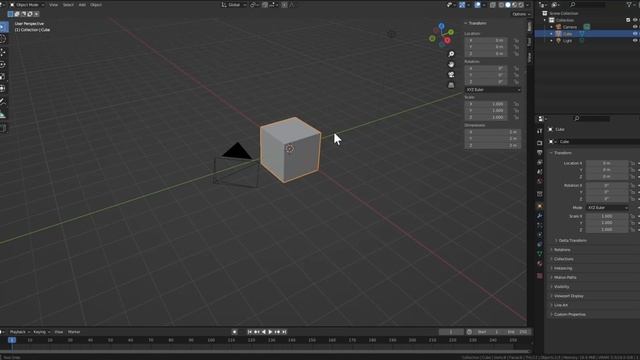Open the World properties tab icon
The image size is (640, 360).
point(540,181)
